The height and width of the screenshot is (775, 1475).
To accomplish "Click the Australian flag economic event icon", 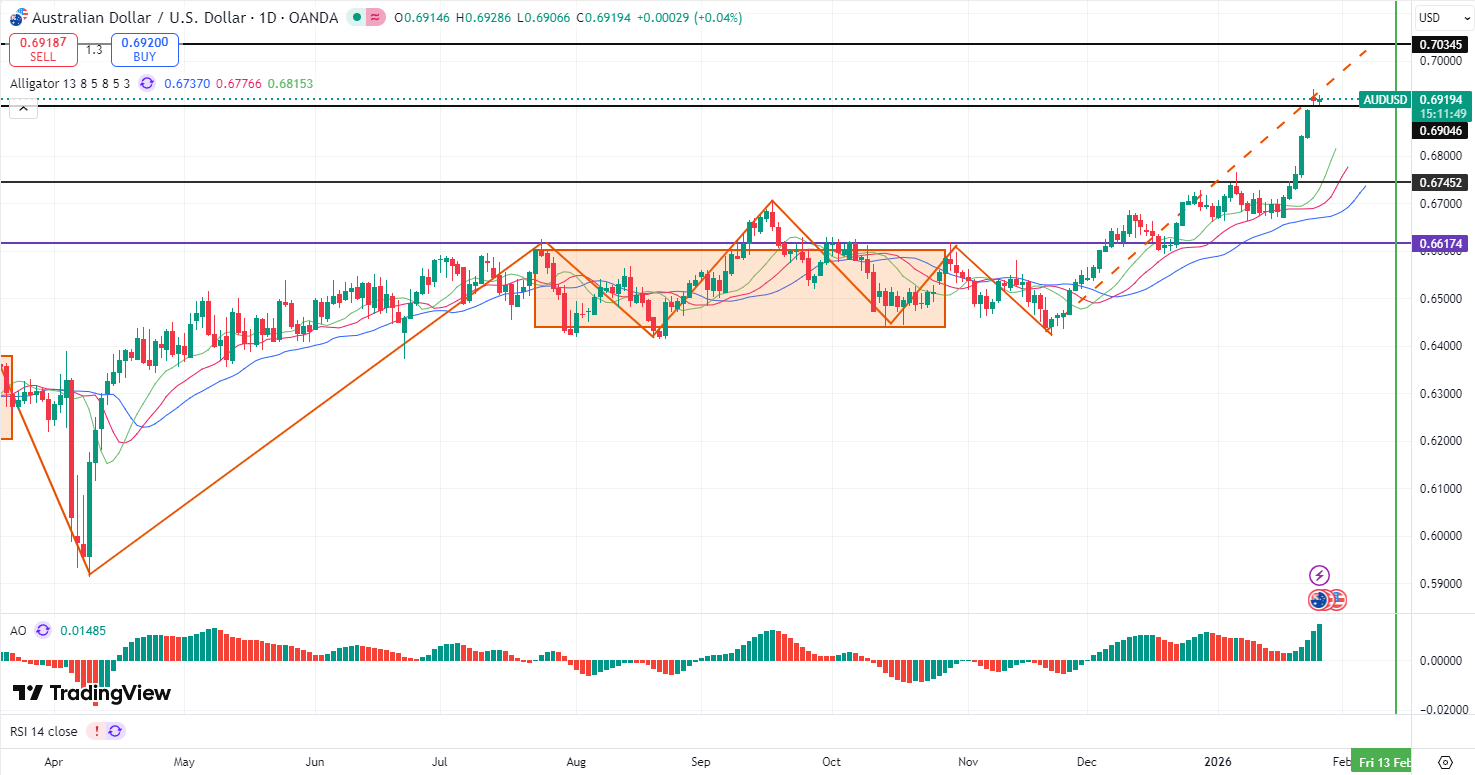I will (x=1319, y=600).
